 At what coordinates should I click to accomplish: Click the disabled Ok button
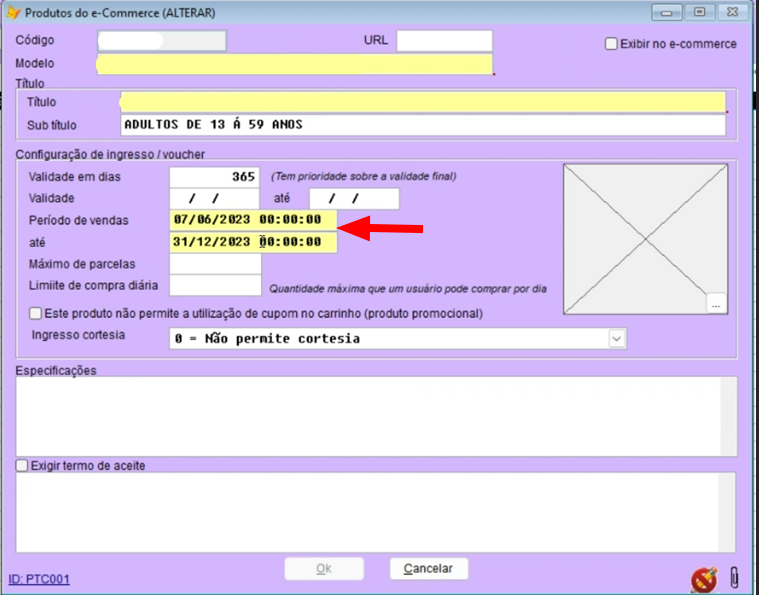point(324,568)
